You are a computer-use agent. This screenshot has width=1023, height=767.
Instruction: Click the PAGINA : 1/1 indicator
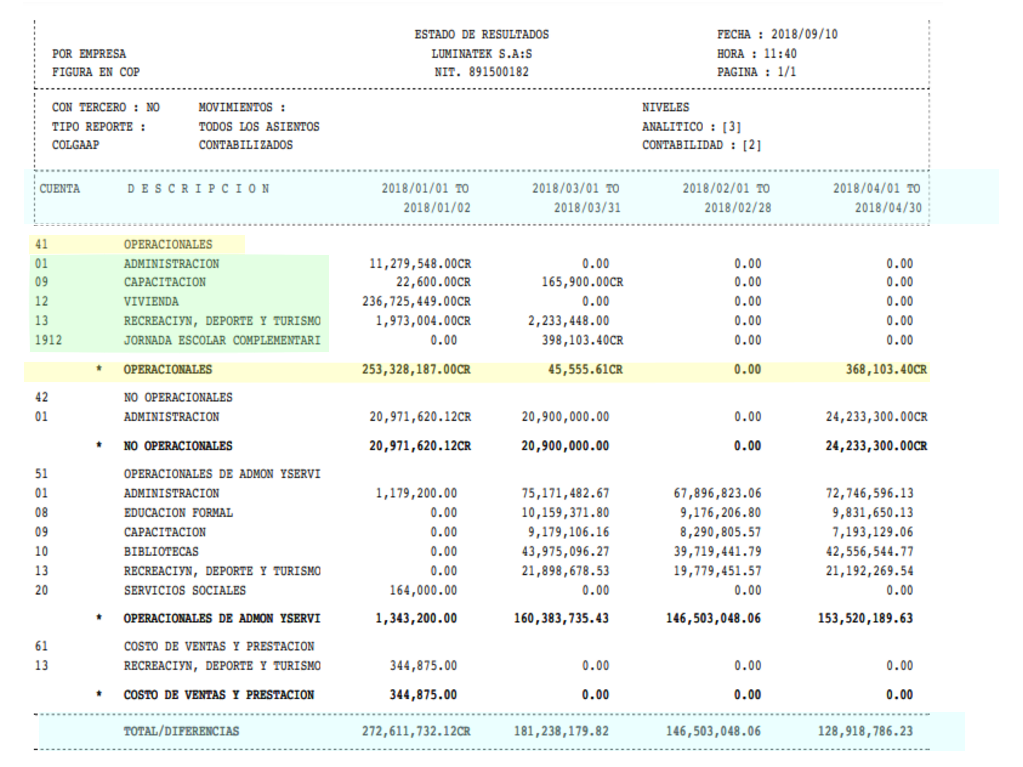[756, 73]
